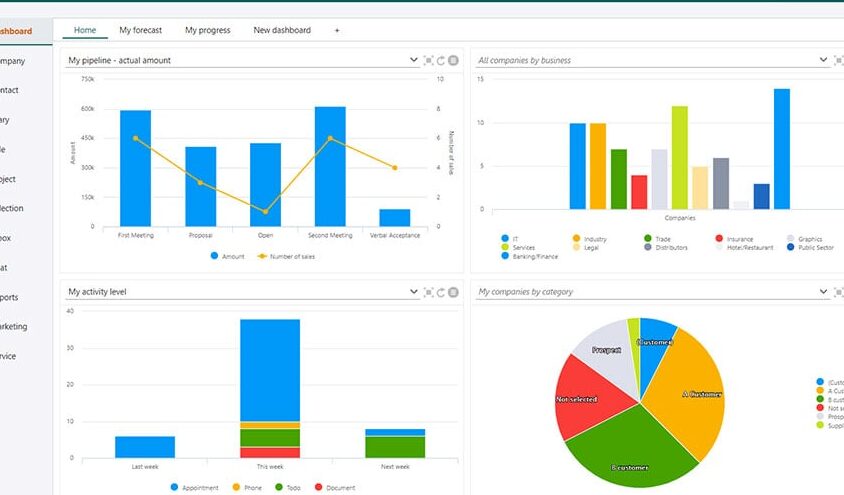Click the Banking/Finance legend color dot
Screen dimensions: 844x495
[x=505, y=256]
